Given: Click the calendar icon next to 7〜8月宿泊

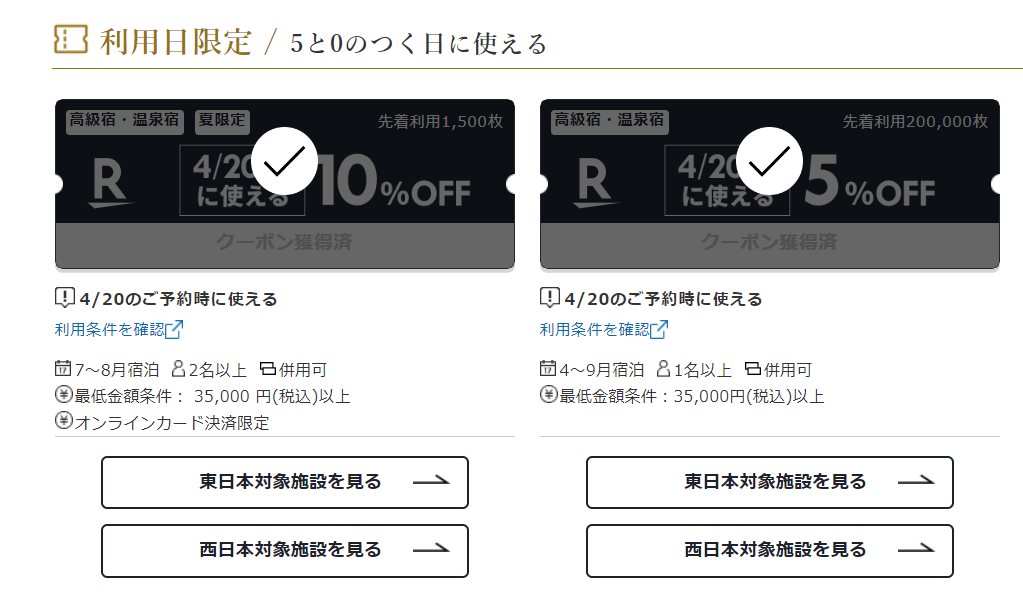Looking at the screenshot, I should pyautogui.click(x=63, y=368).
